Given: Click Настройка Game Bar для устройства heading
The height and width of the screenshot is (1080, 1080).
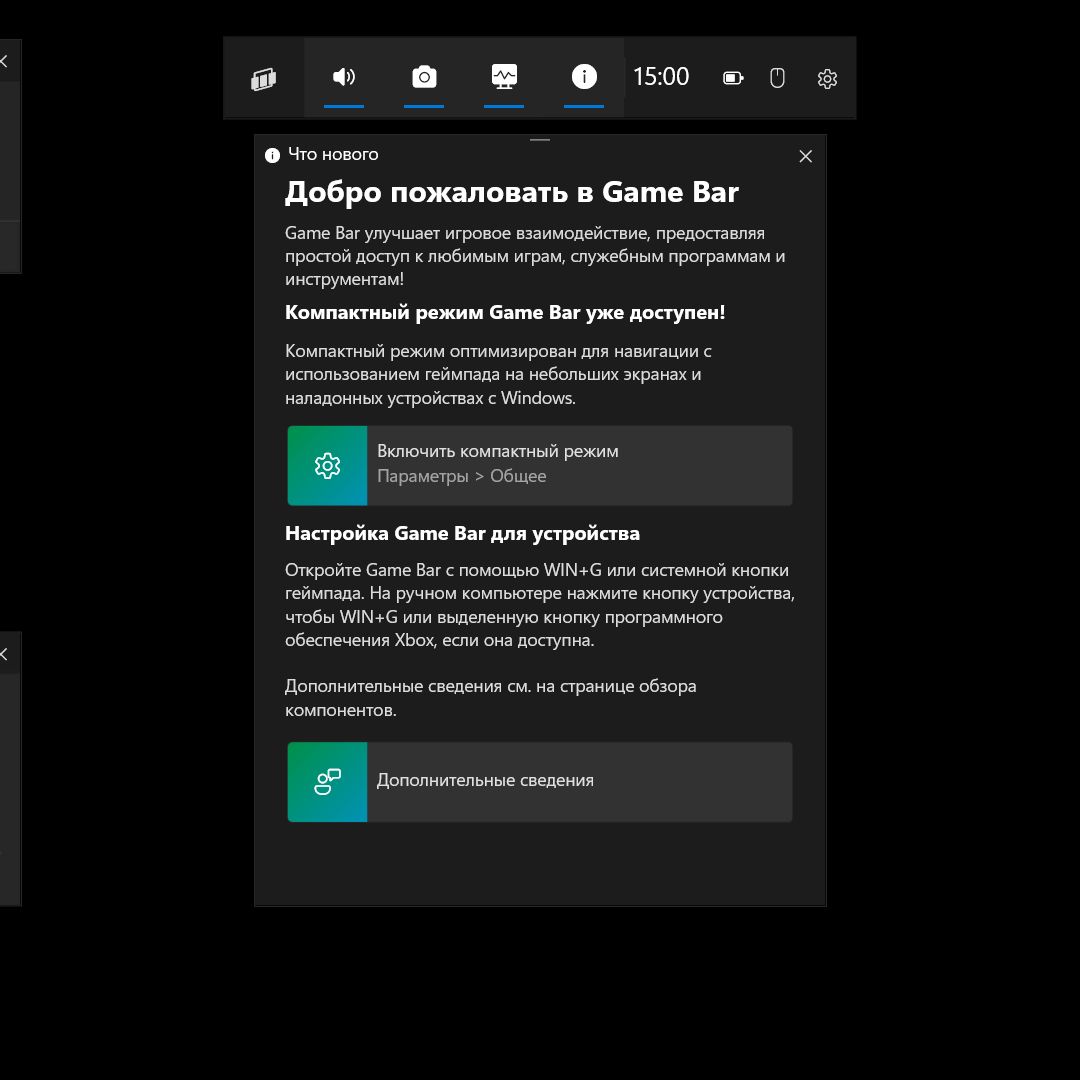Looking at the screenshot, I should tap(462, 533).
